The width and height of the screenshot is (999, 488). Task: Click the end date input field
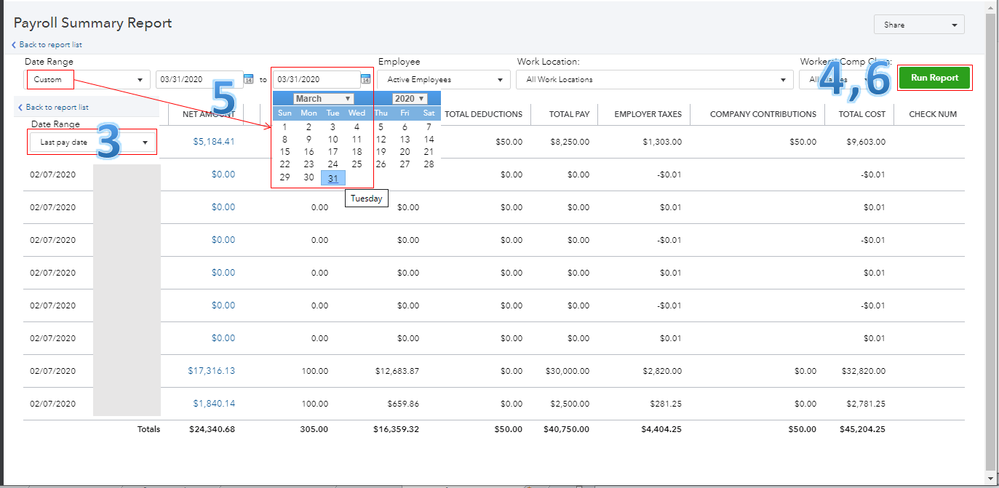[317, 80]
